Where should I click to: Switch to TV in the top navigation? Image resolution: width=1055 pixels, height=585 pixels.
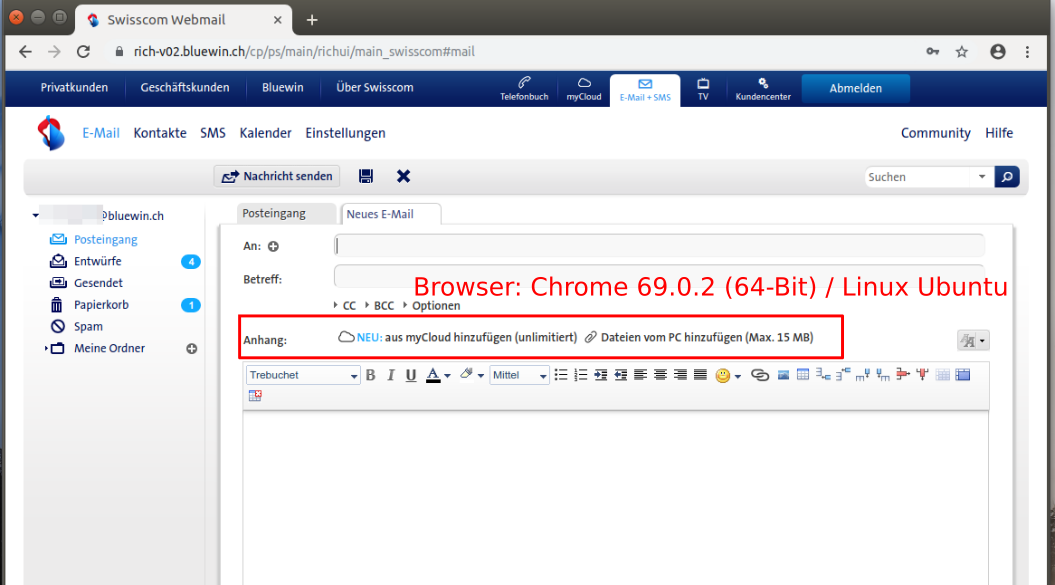coord(703,89)
